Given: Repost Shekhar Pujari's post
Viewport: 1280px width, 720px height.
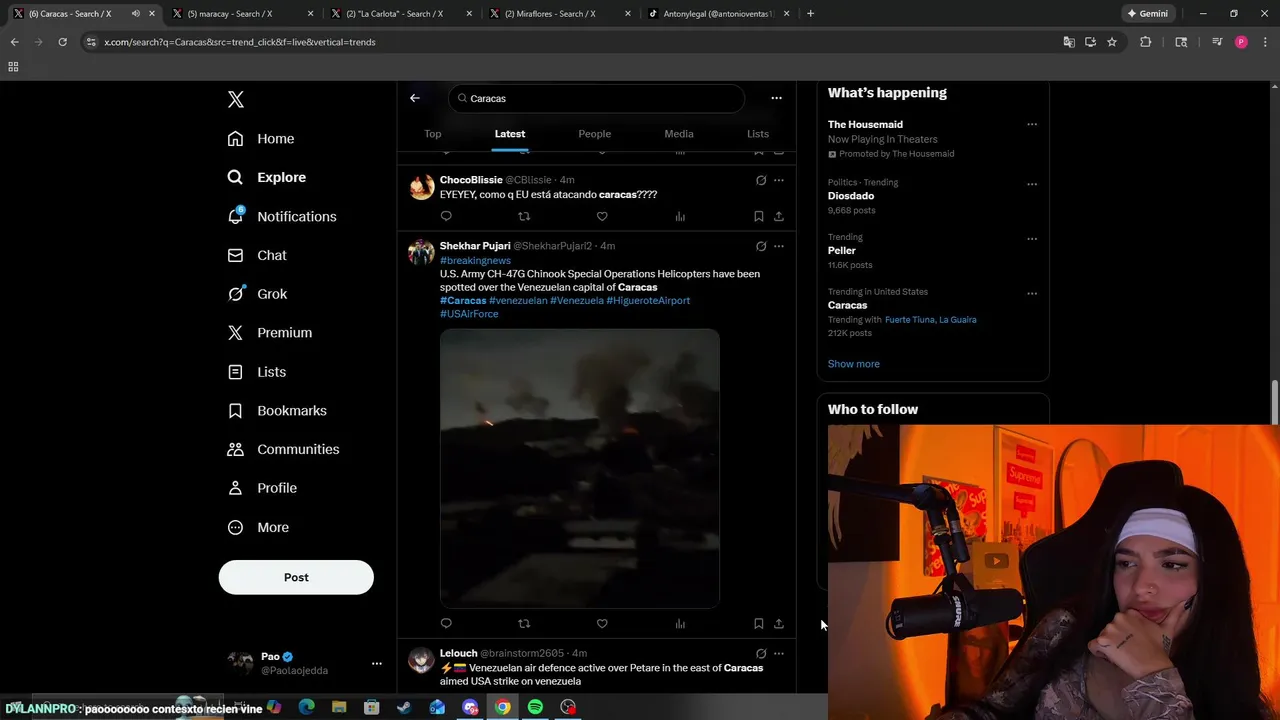Looking at the screenshot, I should coord(524,623).
